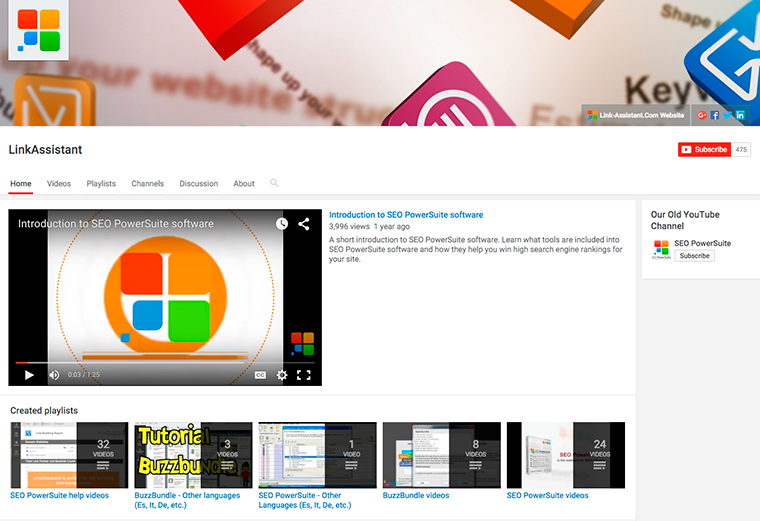Open the Tutorial BuzzBundle playlist thumbnail
The image size is (760, 521).
[193, 455]
